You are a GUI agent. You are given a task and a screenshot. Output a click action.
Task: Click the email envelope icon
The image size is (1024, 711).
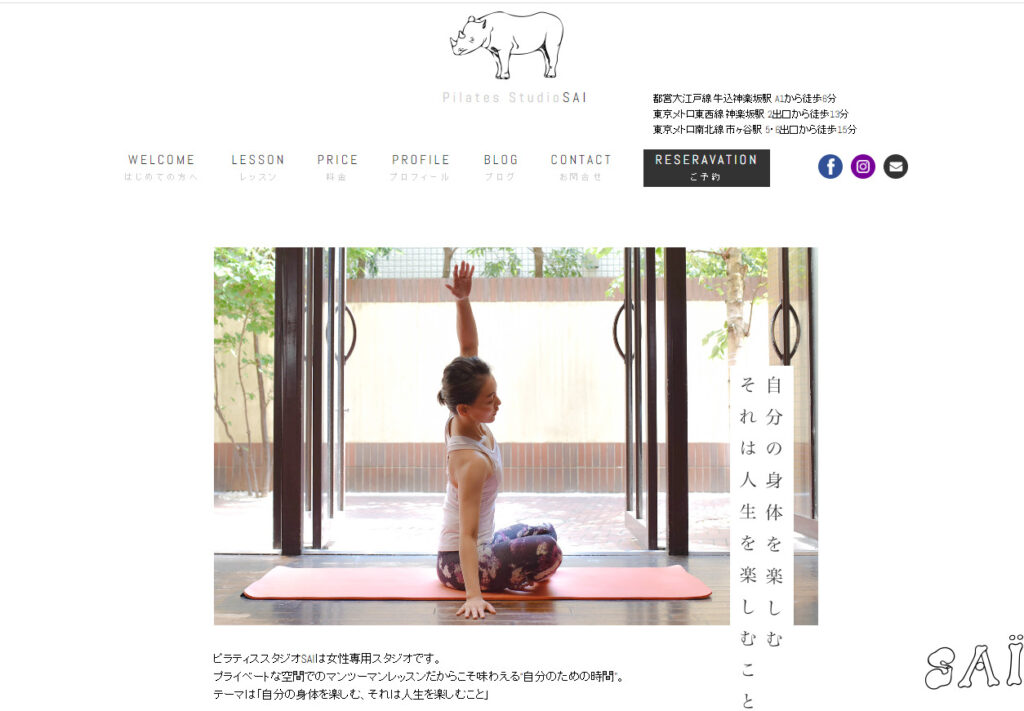[x=895, y=166]
